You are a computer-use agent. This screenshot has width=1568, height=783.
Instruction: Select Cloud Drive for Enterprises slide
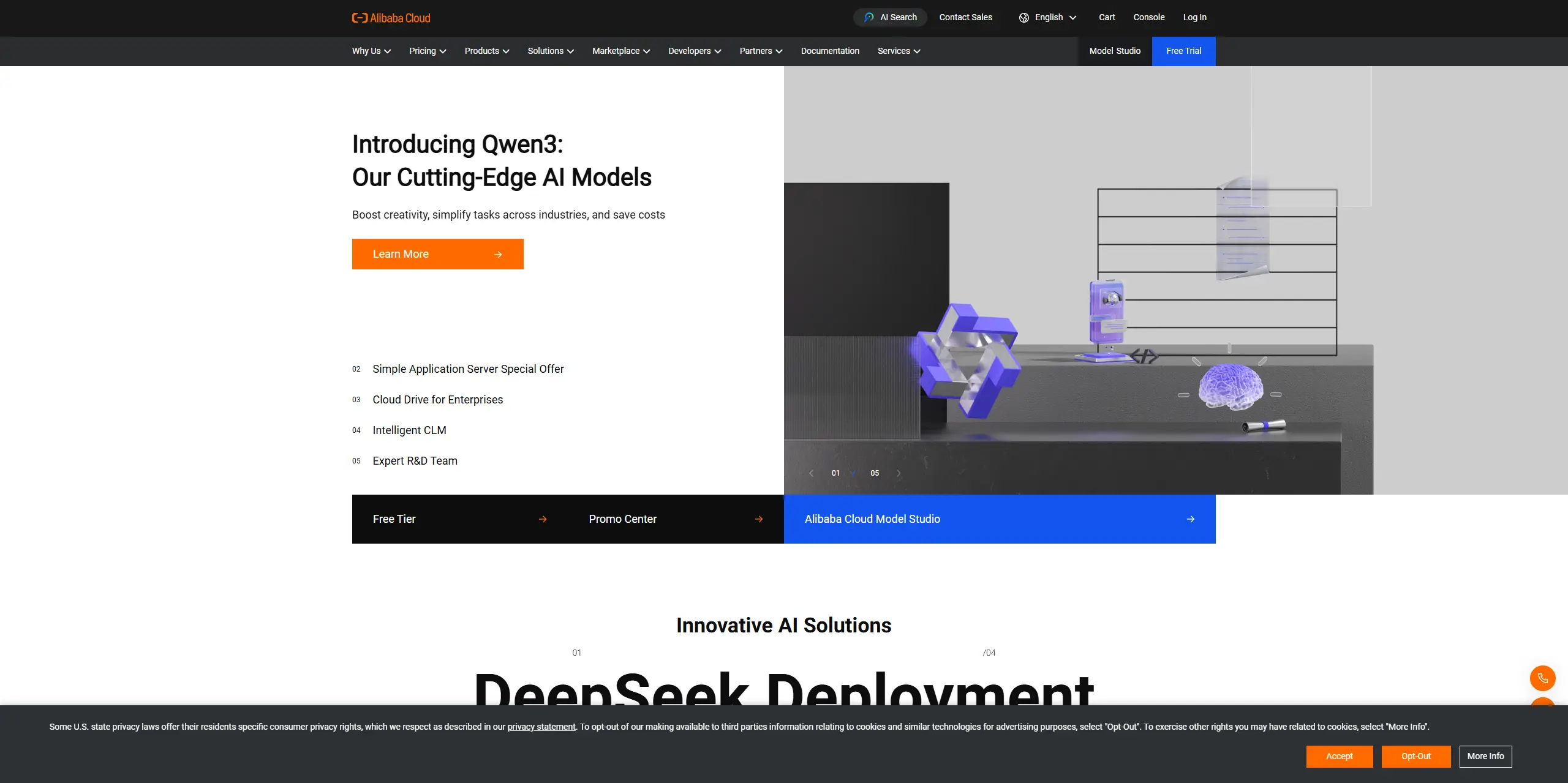(437, 400)
